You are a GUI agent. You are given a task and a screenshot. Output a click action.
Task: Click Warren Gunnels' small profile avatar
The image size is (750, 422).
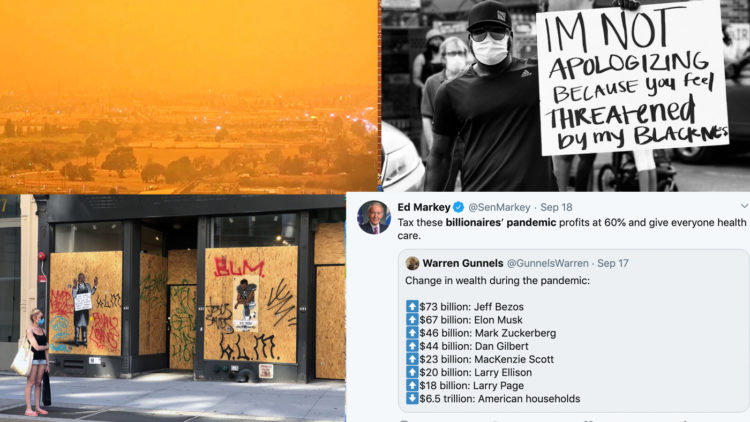pyautogui.click(x=412, y=263)
